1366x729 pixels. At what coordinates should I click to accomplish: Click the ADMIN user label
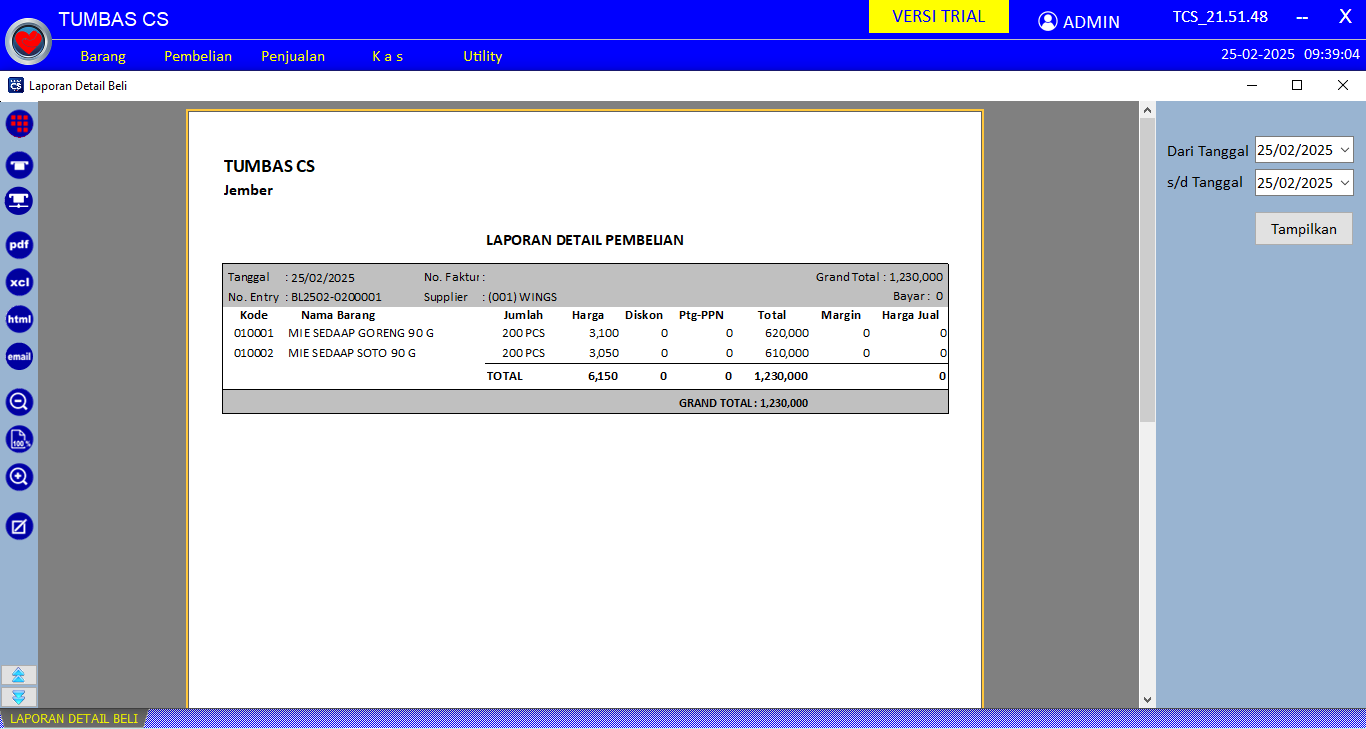click(x=1091, y=22)
